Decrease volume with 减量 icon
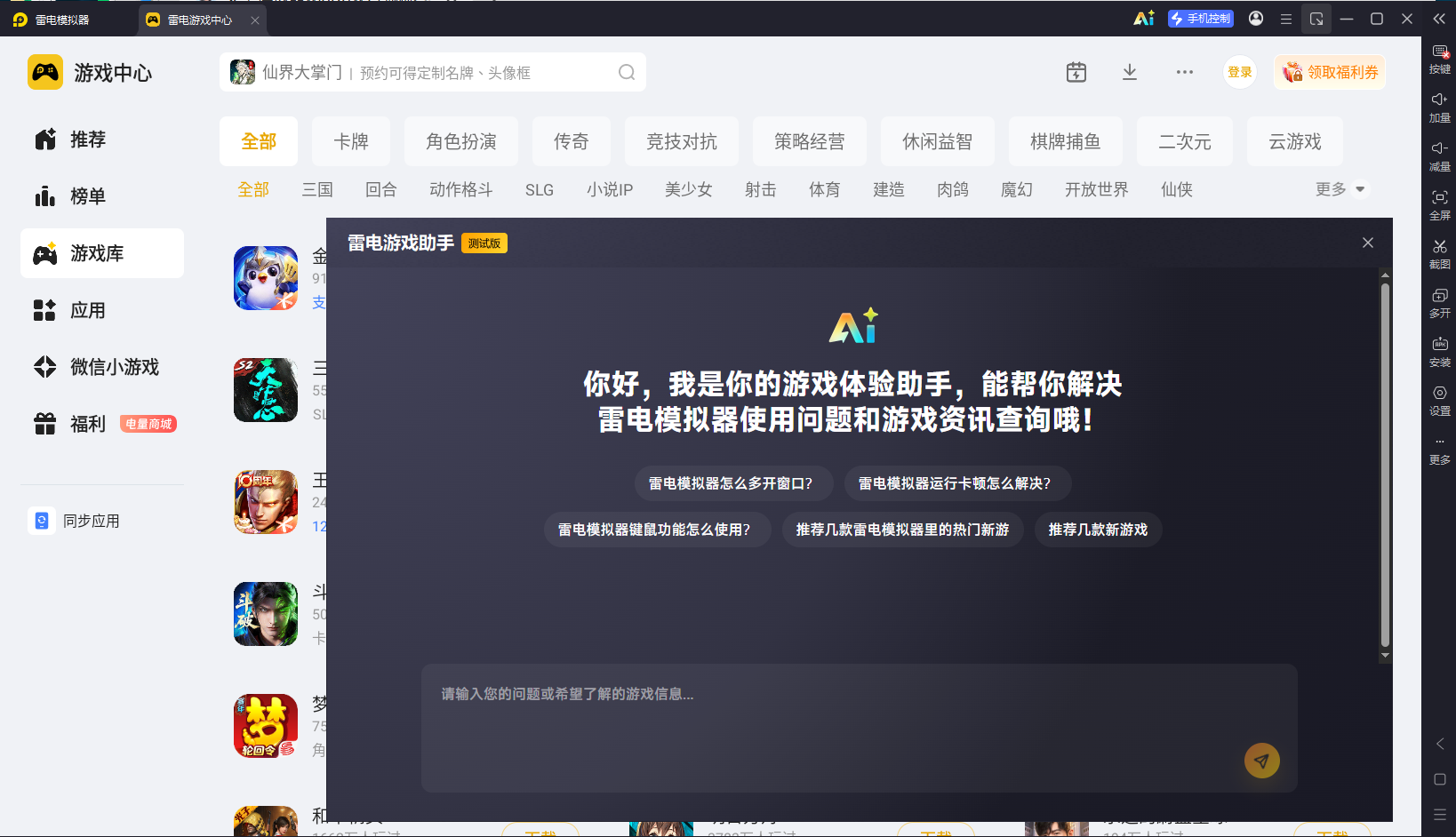 coord(1440,157)
